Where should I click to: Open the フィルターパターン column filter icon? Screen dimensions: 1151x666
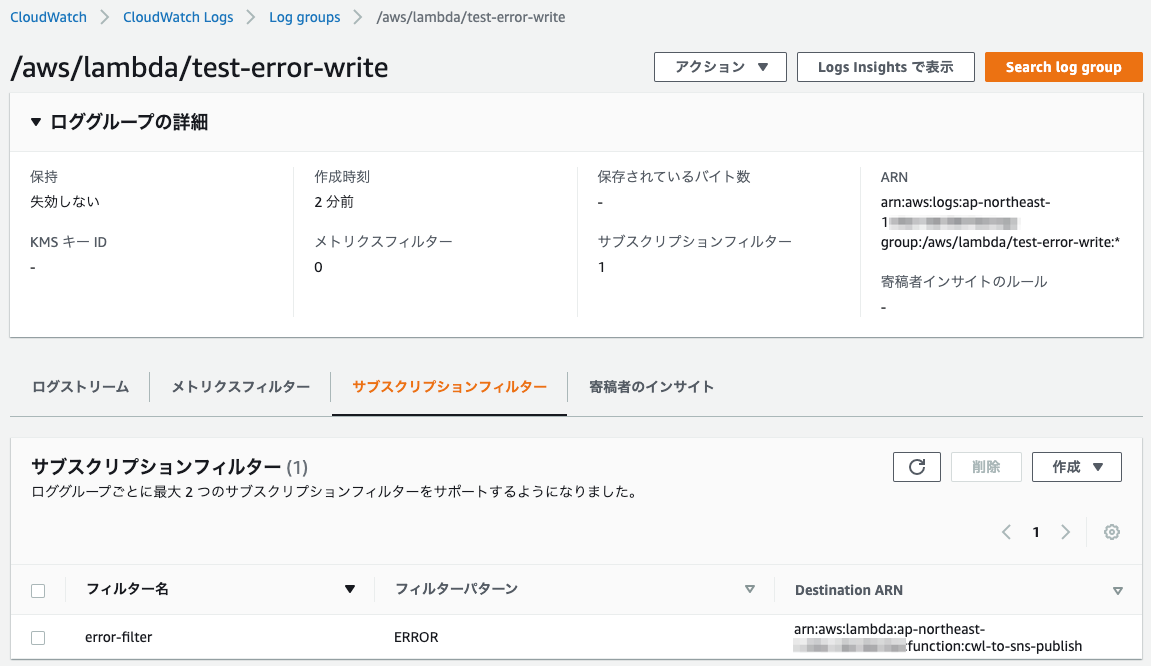click(x=749, y=589)
